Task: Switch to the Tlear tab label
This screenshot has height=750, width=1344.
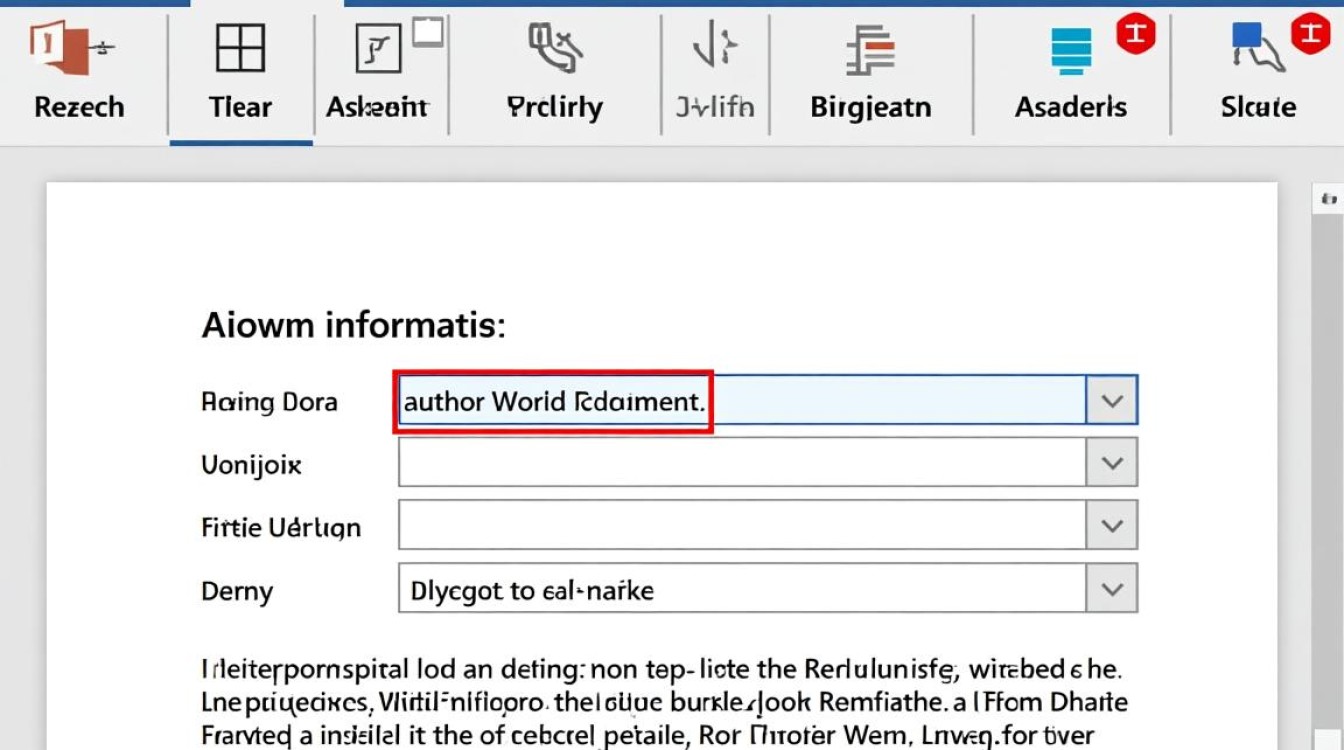Action: [x=240, y=107]
